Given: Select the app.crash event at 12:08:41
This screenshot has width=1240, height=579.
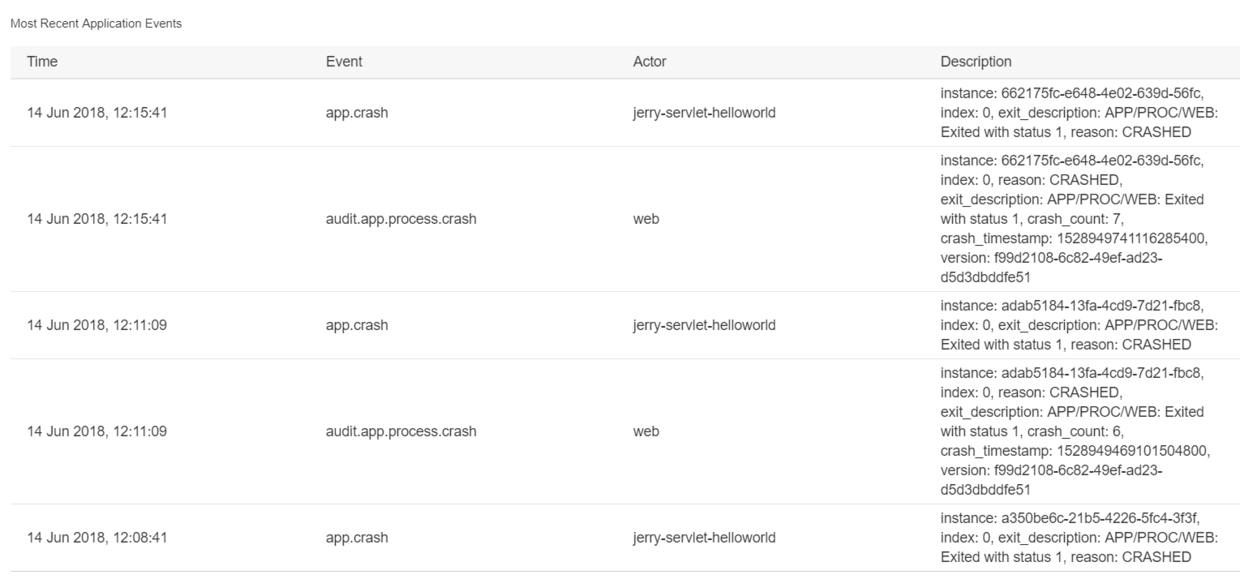Looking at the screenshot, I should pyautogui.click(x=358, y=537).
